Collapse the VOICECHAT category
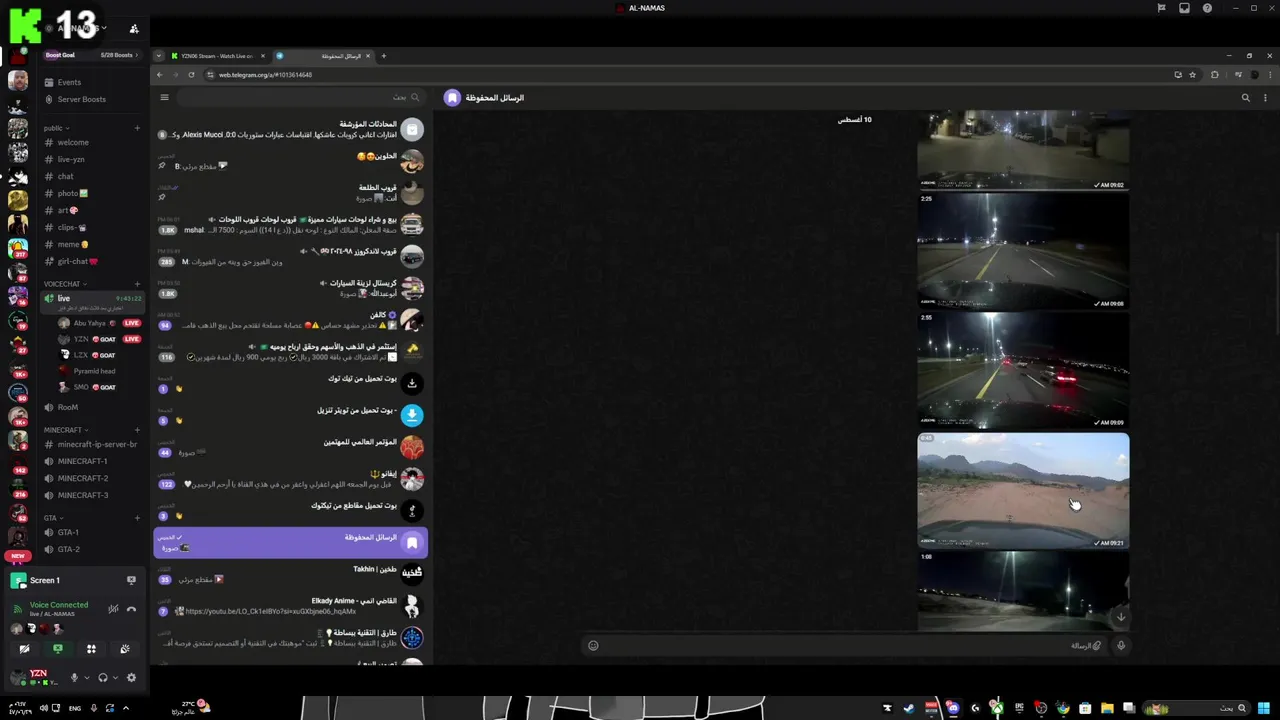 coord(65,284)
